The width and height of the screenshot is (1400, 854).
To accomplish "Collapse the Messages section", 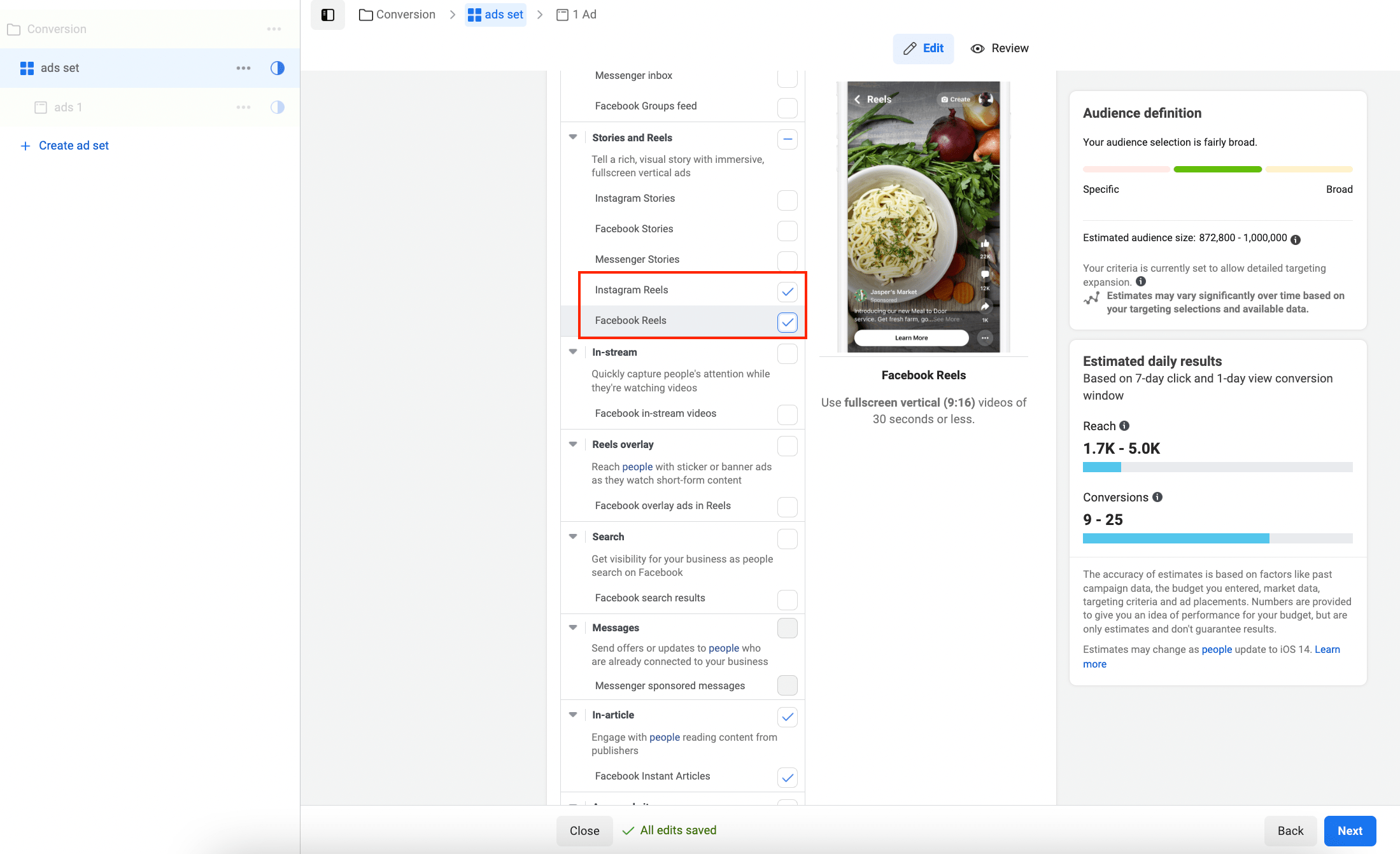I will (572, 627).
